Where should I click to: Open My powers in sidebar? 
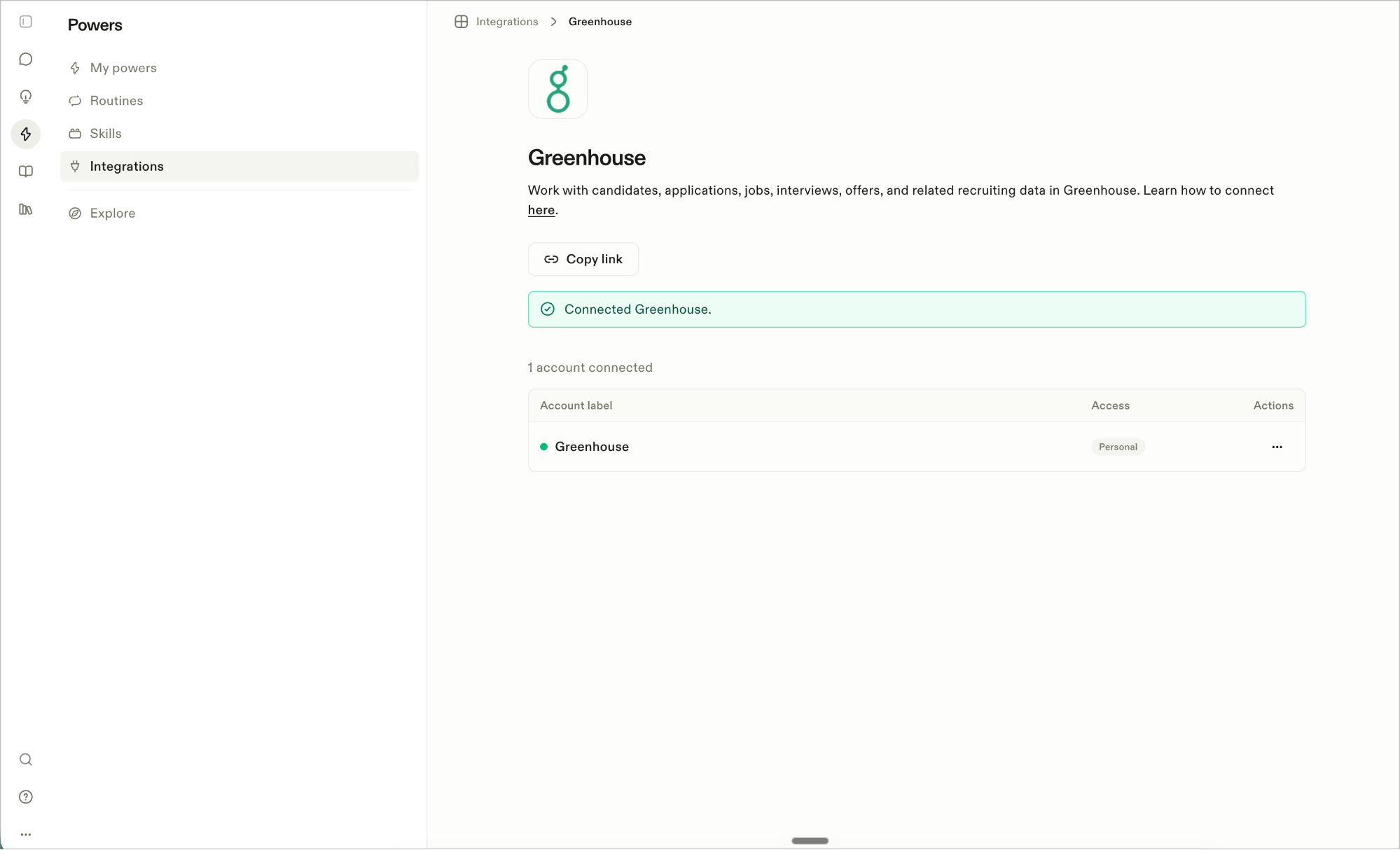pos(240,68)
